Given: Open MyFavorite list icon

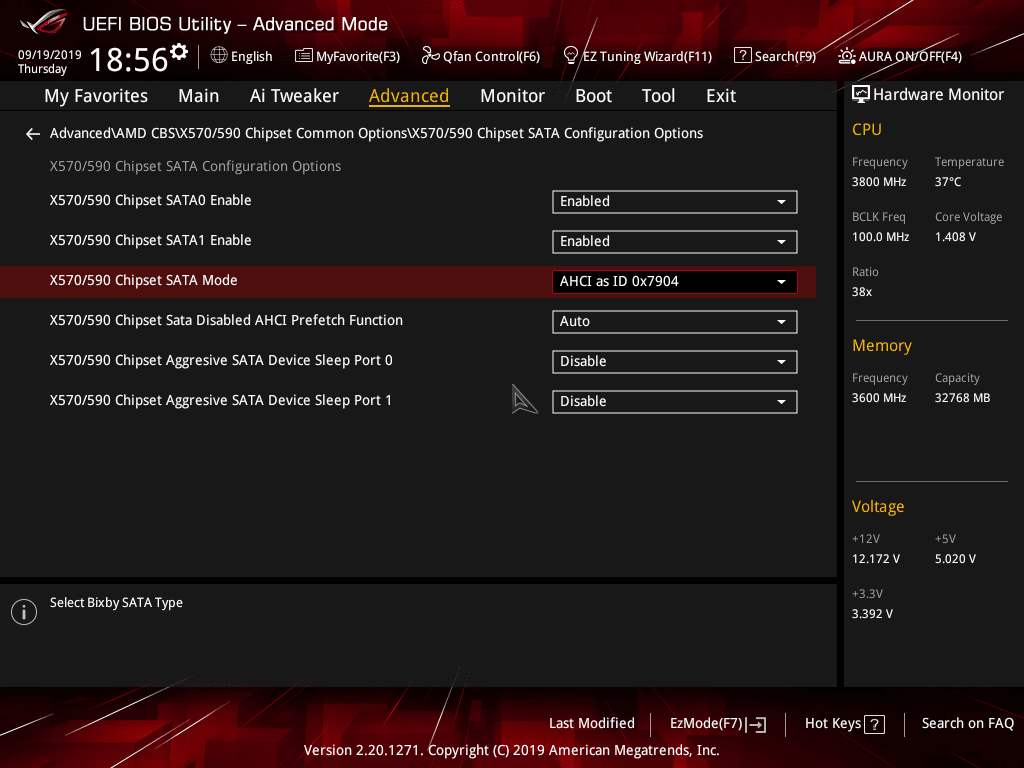Looking at the screenshot, I should tap(304, 56).
